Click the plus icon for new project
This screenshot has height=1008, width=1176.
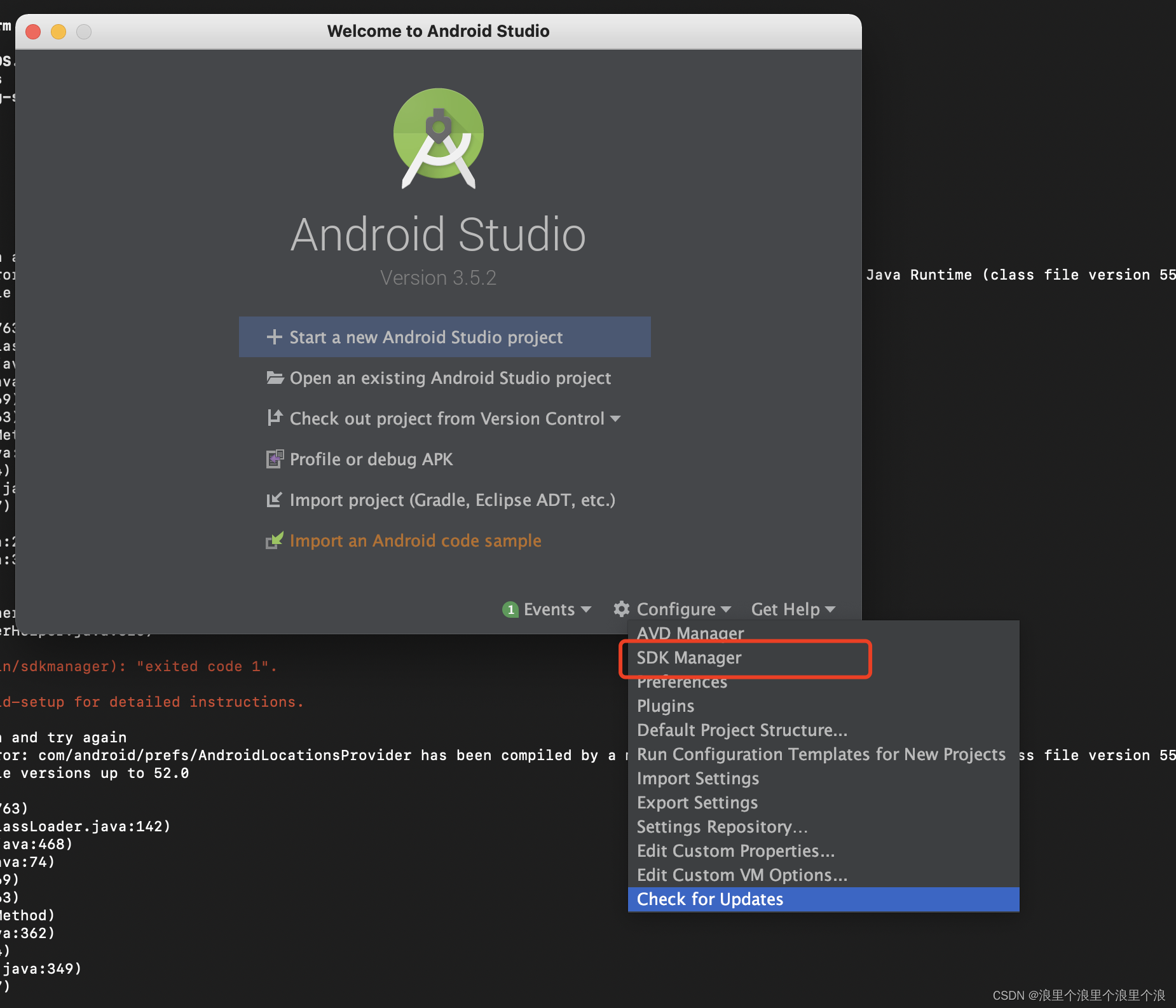(x=274, y=337)
